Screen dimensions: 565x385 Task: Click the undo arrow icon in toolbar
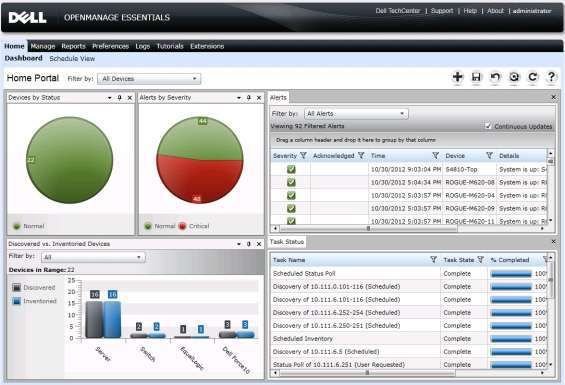click(495, 77)
